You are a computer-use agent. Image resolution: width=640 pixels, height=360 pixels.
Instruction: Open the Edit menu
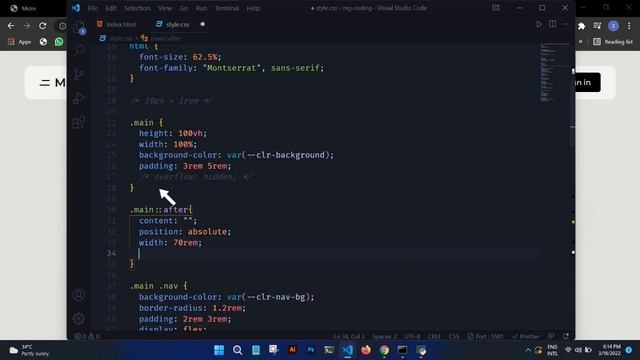[x=111, y=8]
